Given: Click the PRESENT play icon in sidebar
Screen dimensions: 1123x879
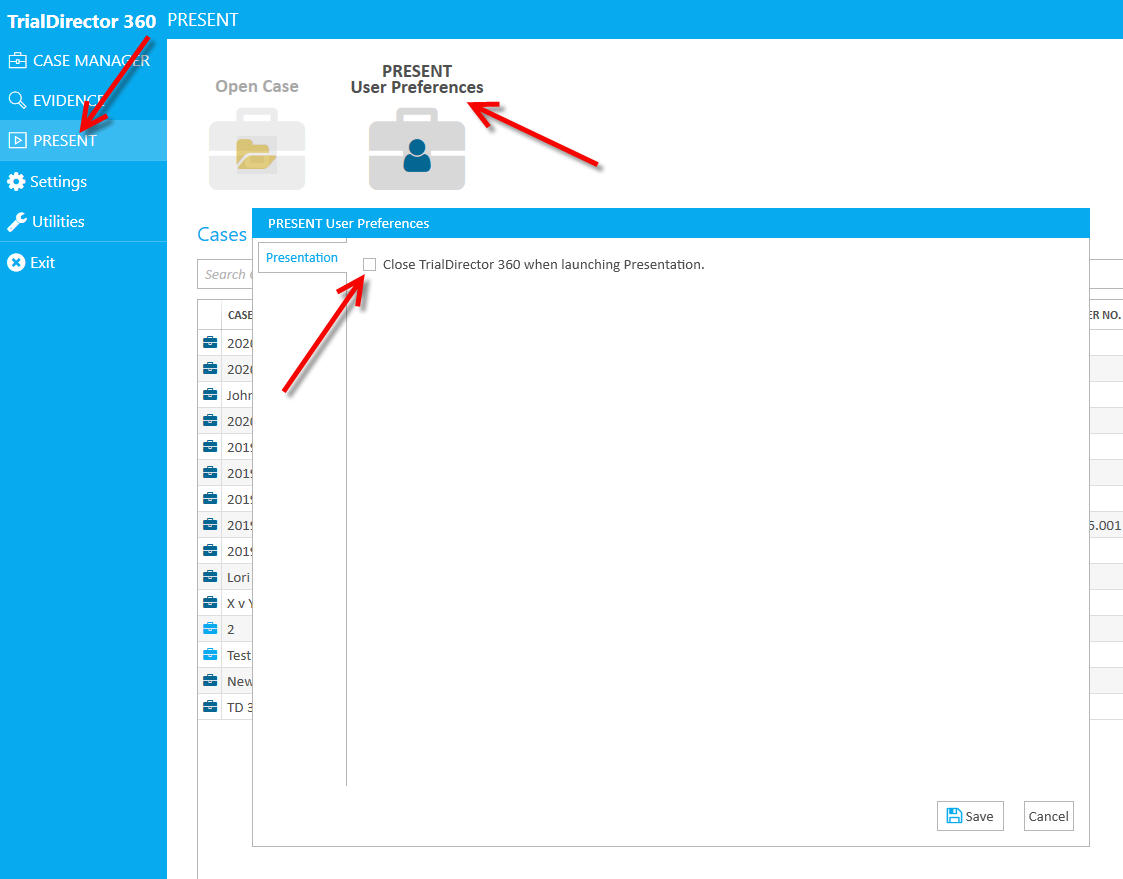Looking at the screenshot, I should (x=17, y=140).
